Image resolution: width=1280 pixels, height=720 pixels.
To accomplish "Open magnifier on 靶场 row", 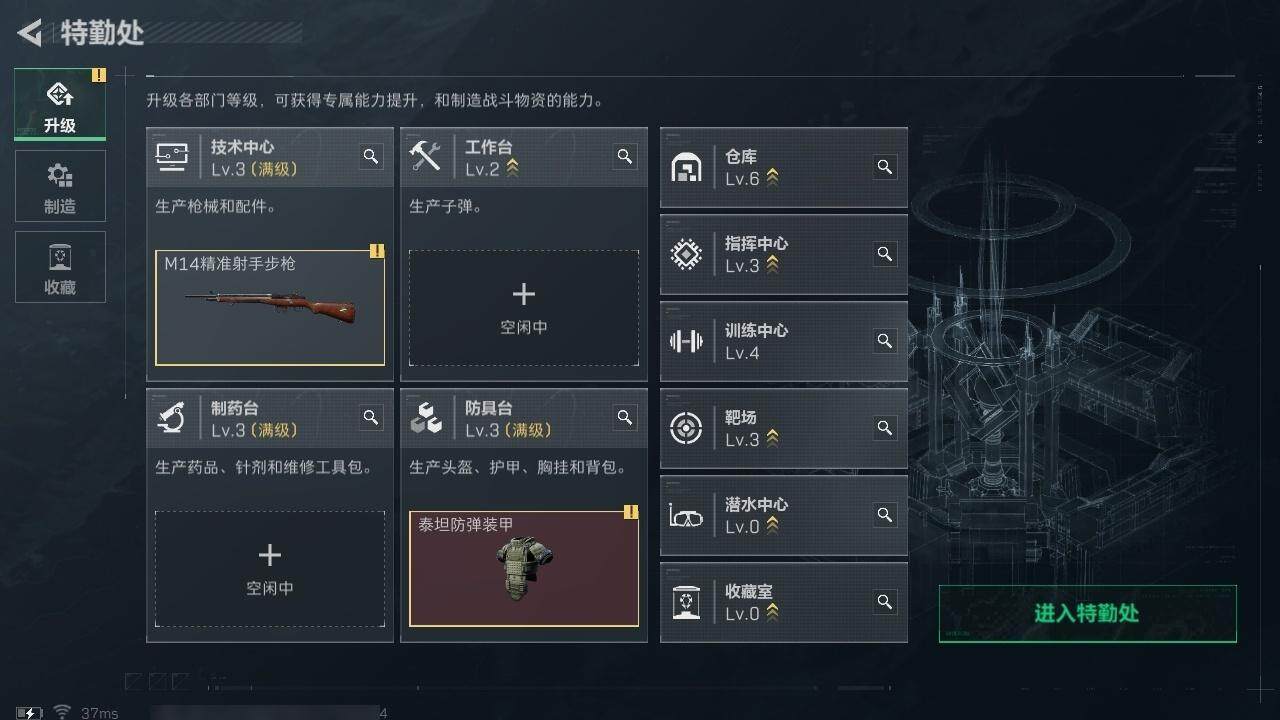I will 885,427.
